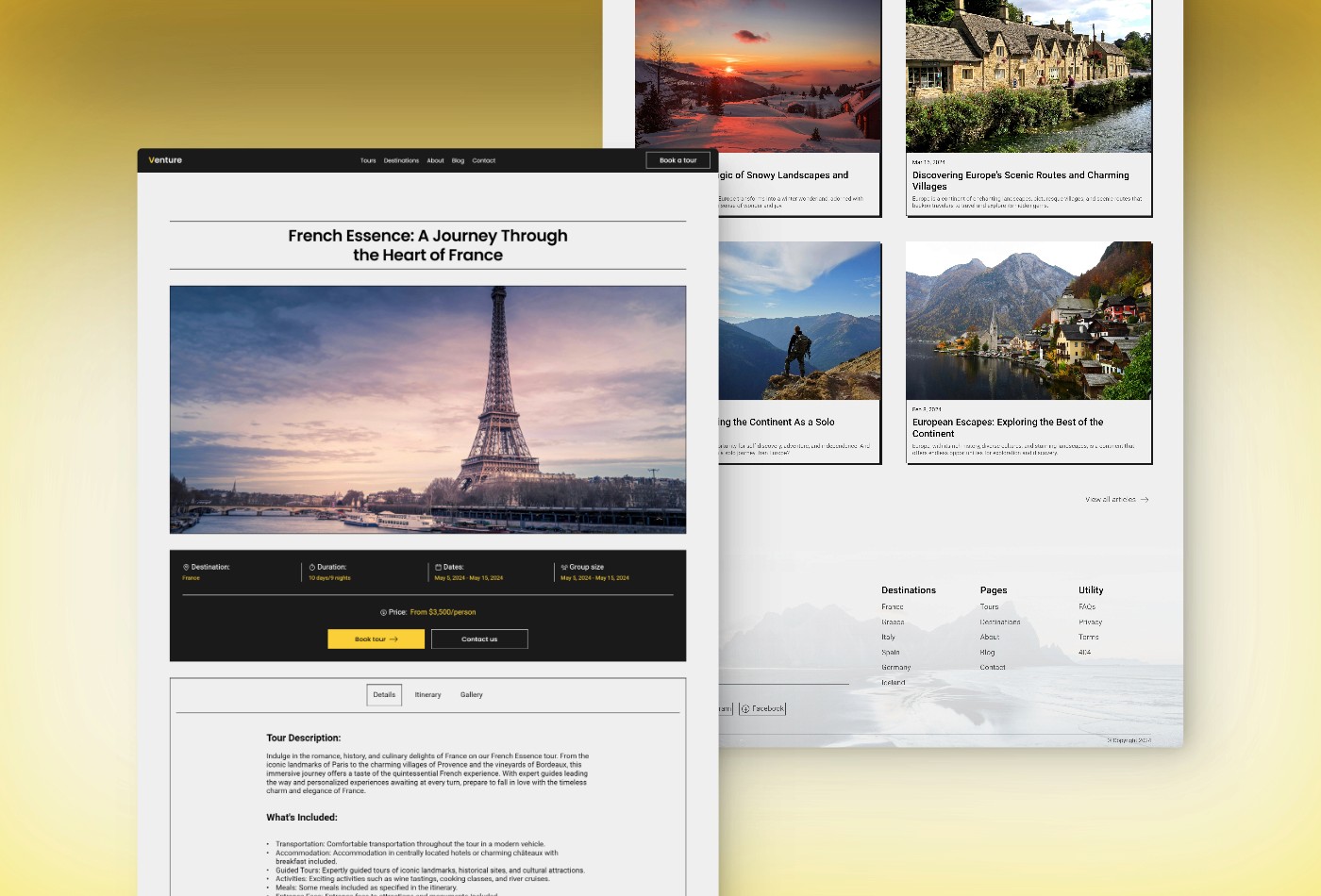The width and height of the screenshot is (1321, 896).
Task: Open the Contact link in footer Pages
Action: [x=993, y=667]
